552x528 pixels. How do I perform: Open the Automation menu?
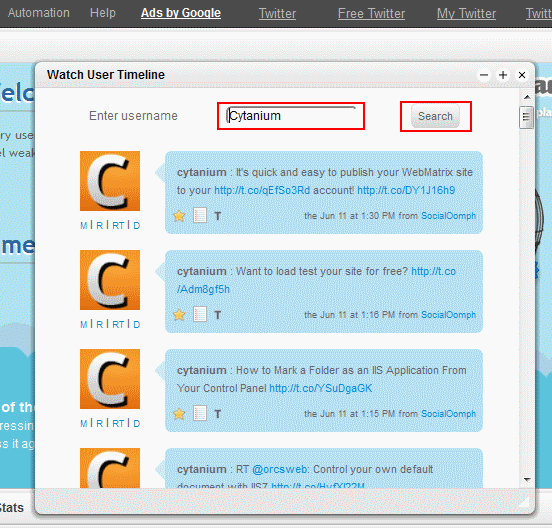39,13
